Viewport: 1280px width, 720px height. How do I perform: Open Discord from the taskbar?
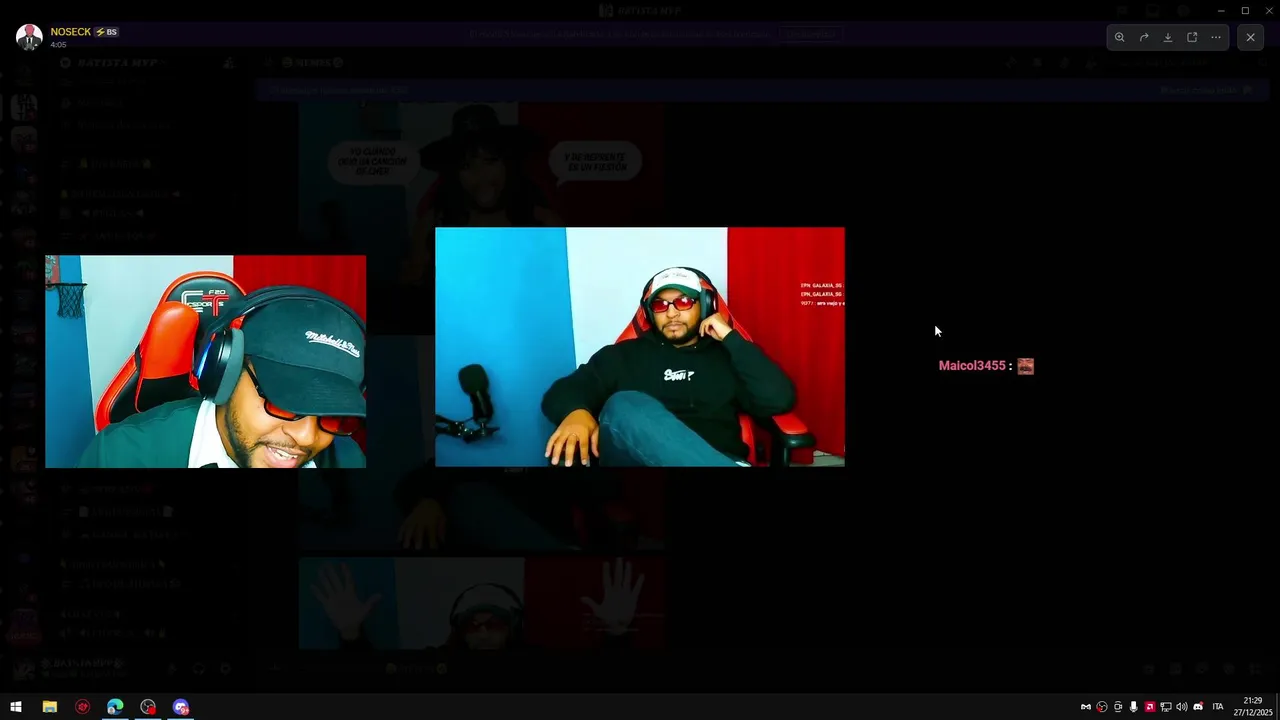pyautogui.click(x=181, y=707)
